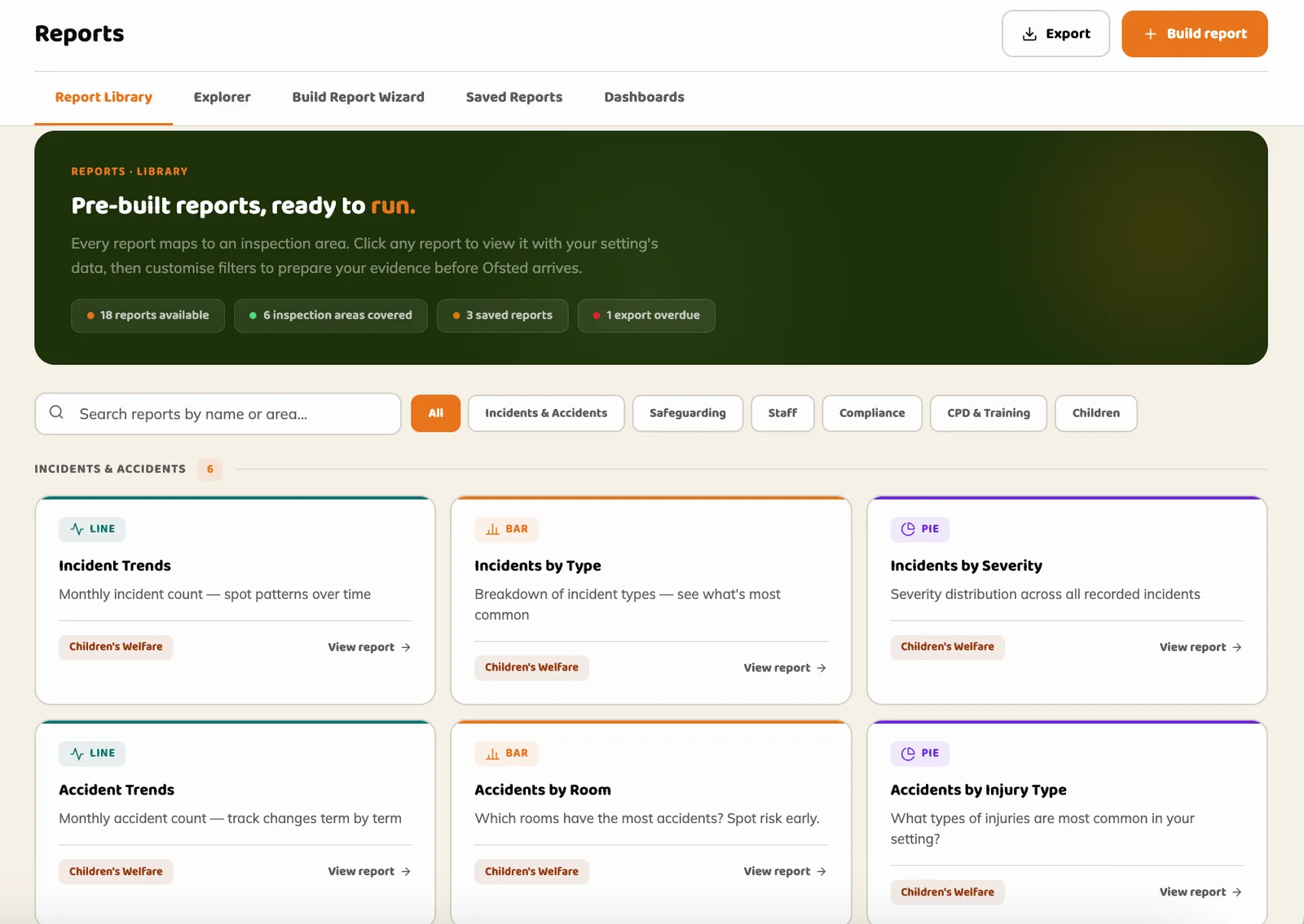Viewport: 1304px width, 924px height.
Task: Click the download icon inside the Export button
Action: pyautogui.click(x=1029, y=33)
